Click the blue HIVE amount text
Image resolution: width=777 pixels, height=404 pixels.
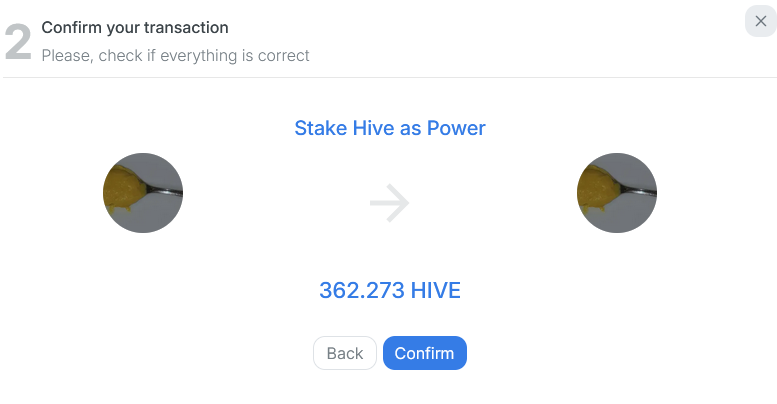pos(390,290)
